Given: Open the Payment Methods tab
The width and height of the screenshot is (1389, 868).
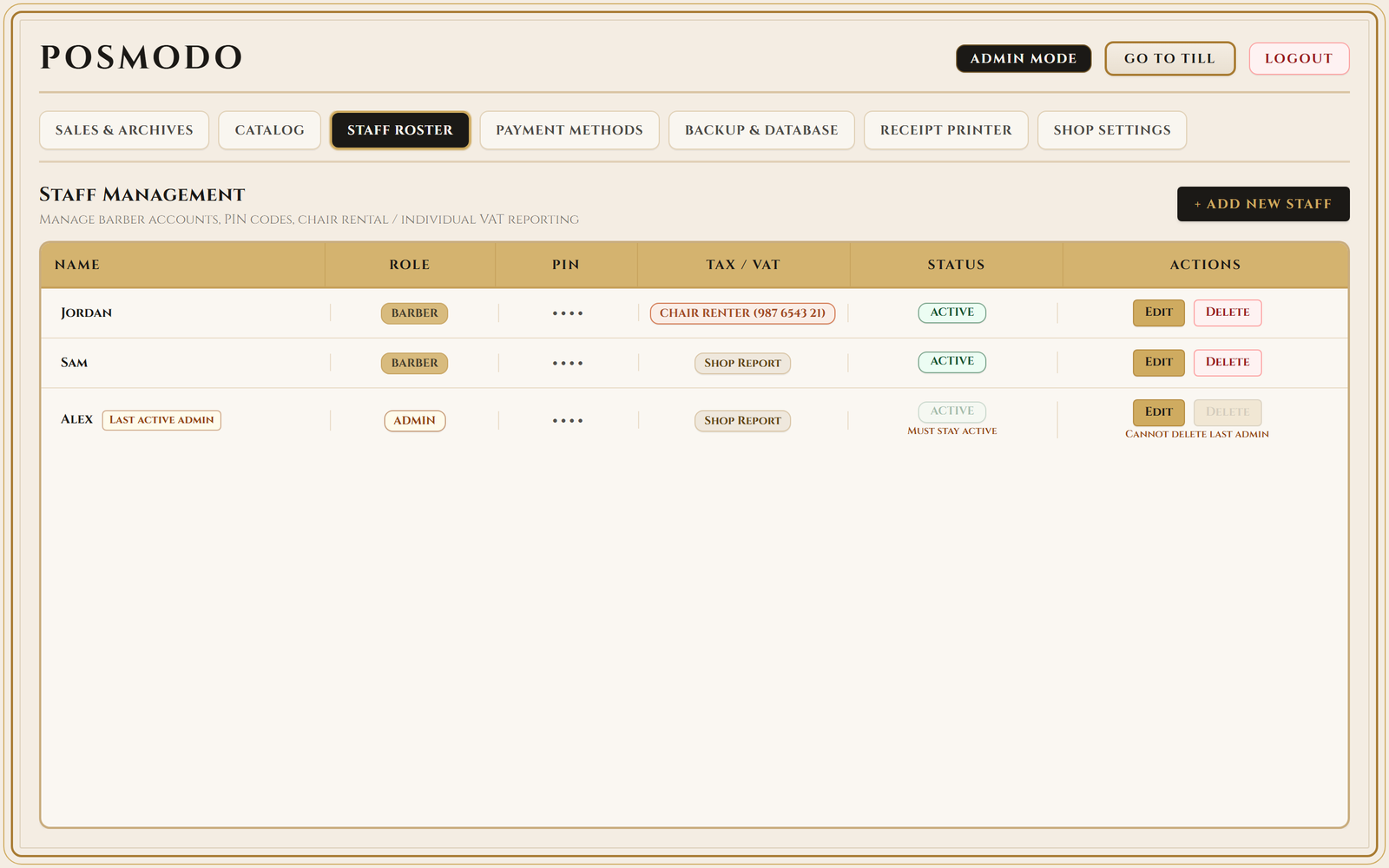Looking at the screenshot, I should pyautogui.click(x=569, y=130).
